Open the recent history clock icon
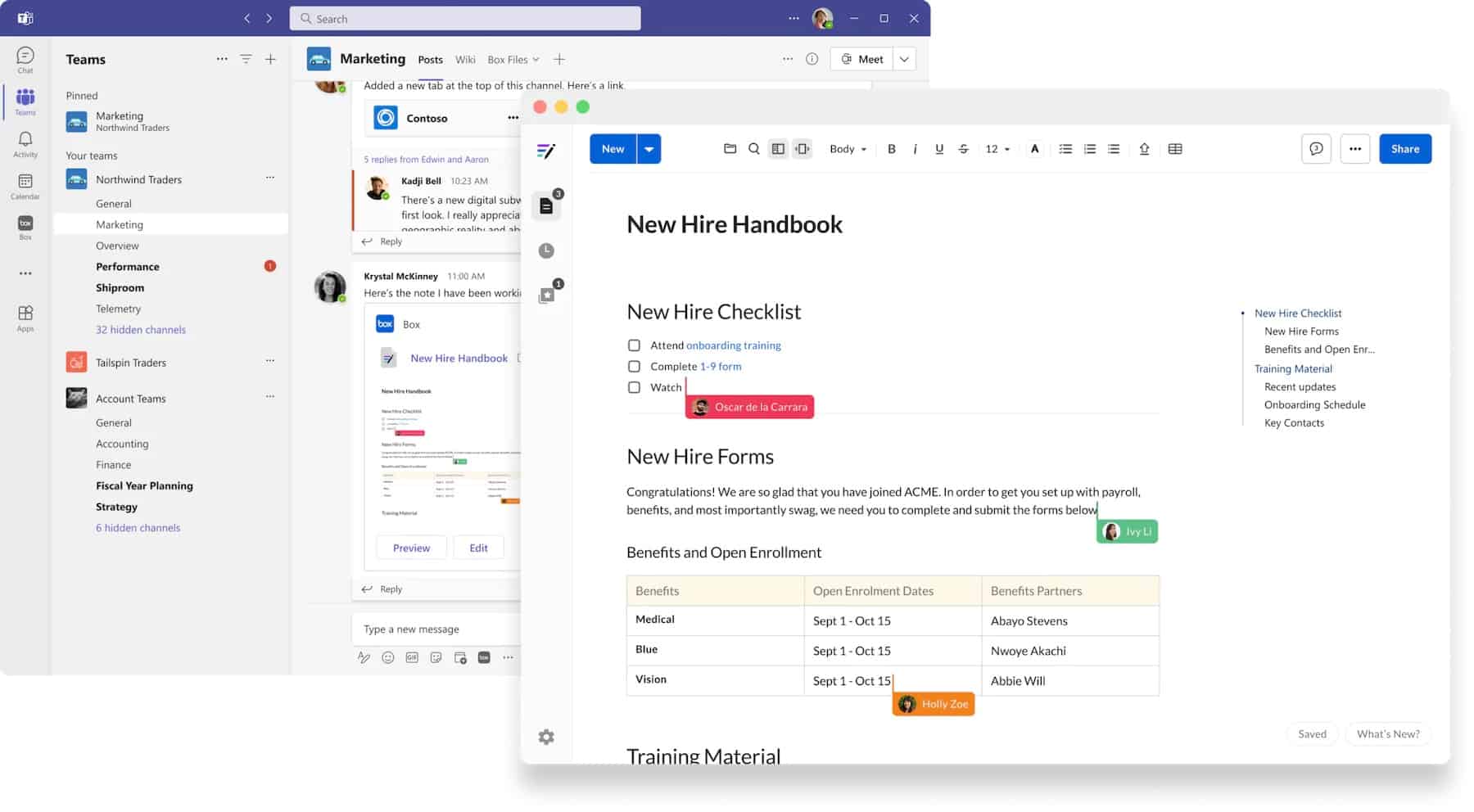The height and width of the screenshot is (812, 1474). (x=546, y=250)
